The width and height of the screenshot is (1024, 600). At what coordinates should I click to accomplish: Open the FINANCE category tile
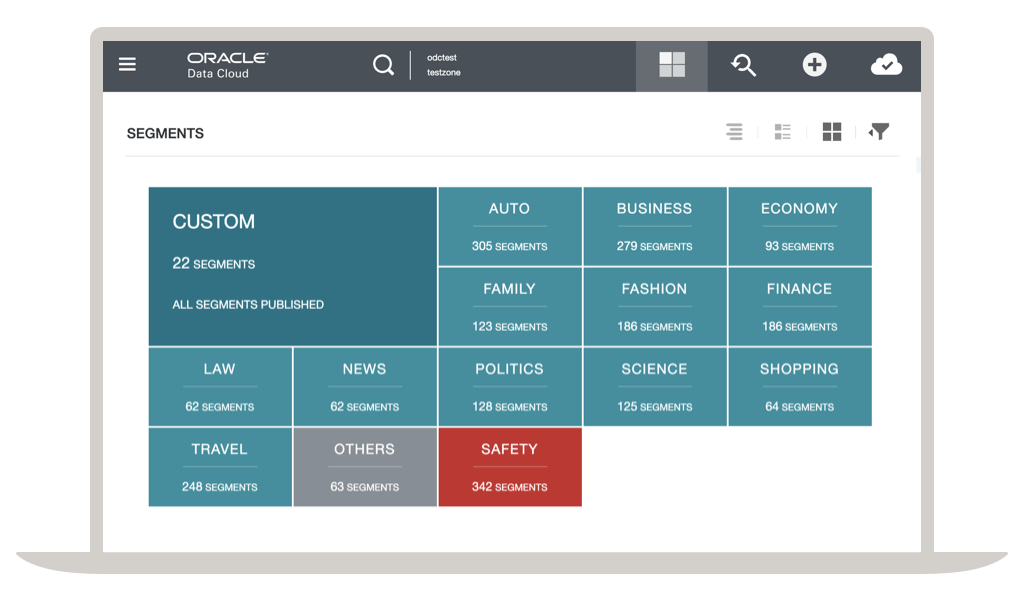click(800, 306)
